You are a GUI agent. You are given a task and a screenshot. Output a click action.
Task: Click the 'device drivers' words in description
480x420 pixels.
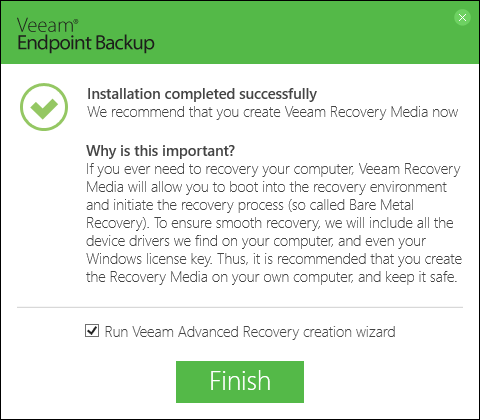click(x=128, y=241)
